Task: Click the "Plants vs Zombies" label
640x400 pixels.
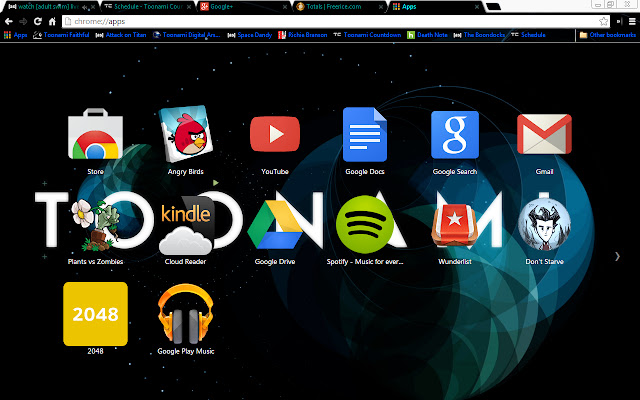Action: (95, 262)
